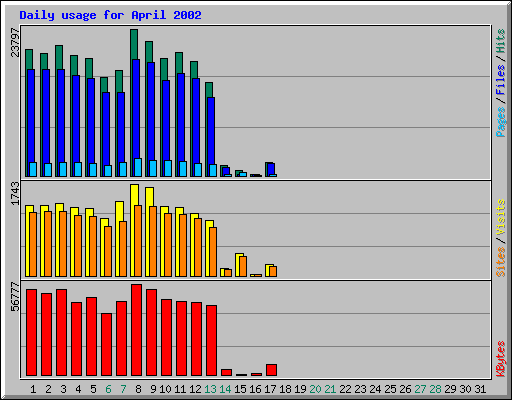Click the blue files bar for day 1
This screenshot has width=512, height=400.
click(x=31, y=115)
